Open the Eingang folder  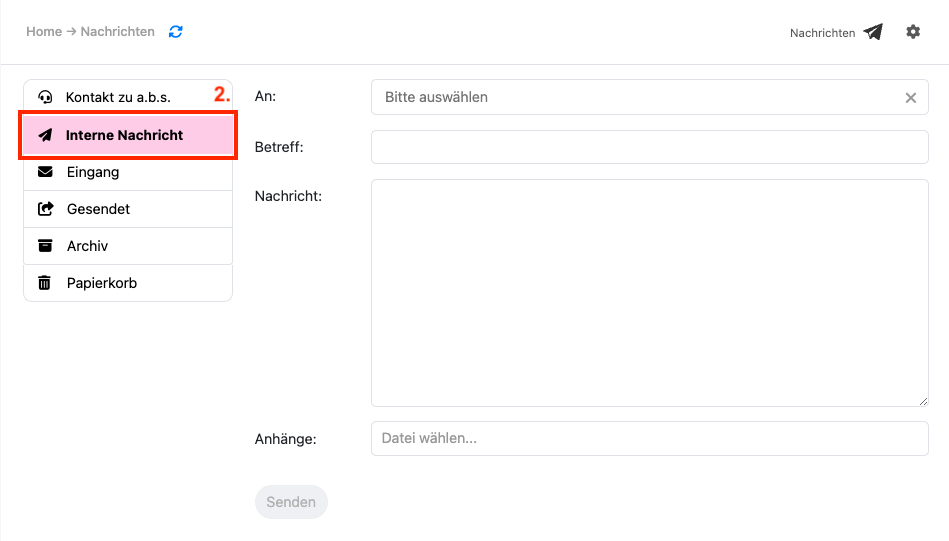point(93,172)
